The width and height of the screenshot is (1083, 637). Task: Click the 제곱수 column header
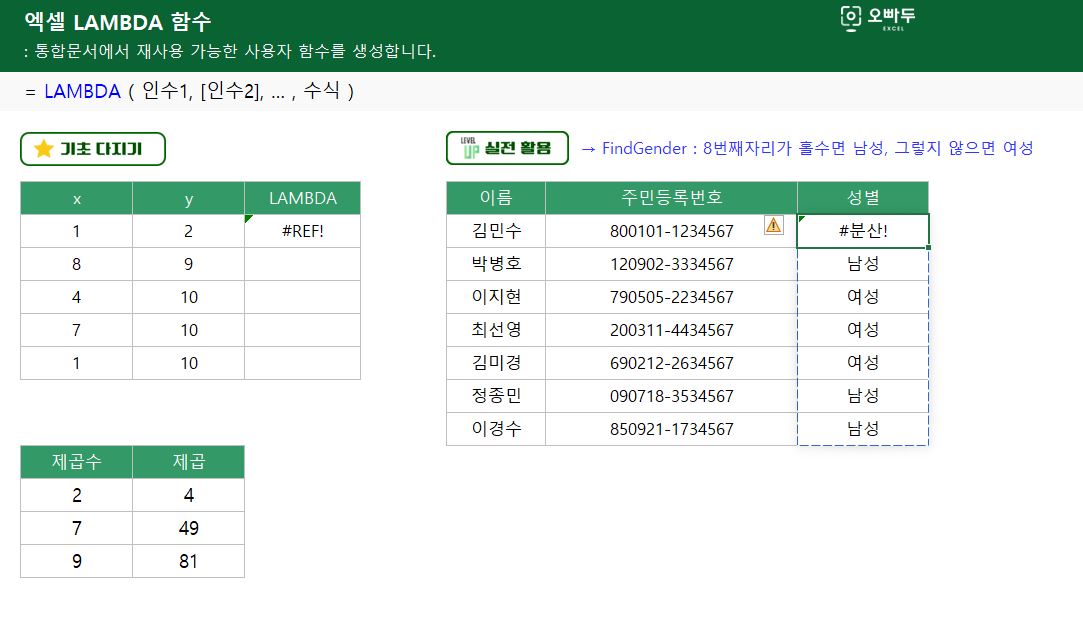tap(77, 462)
